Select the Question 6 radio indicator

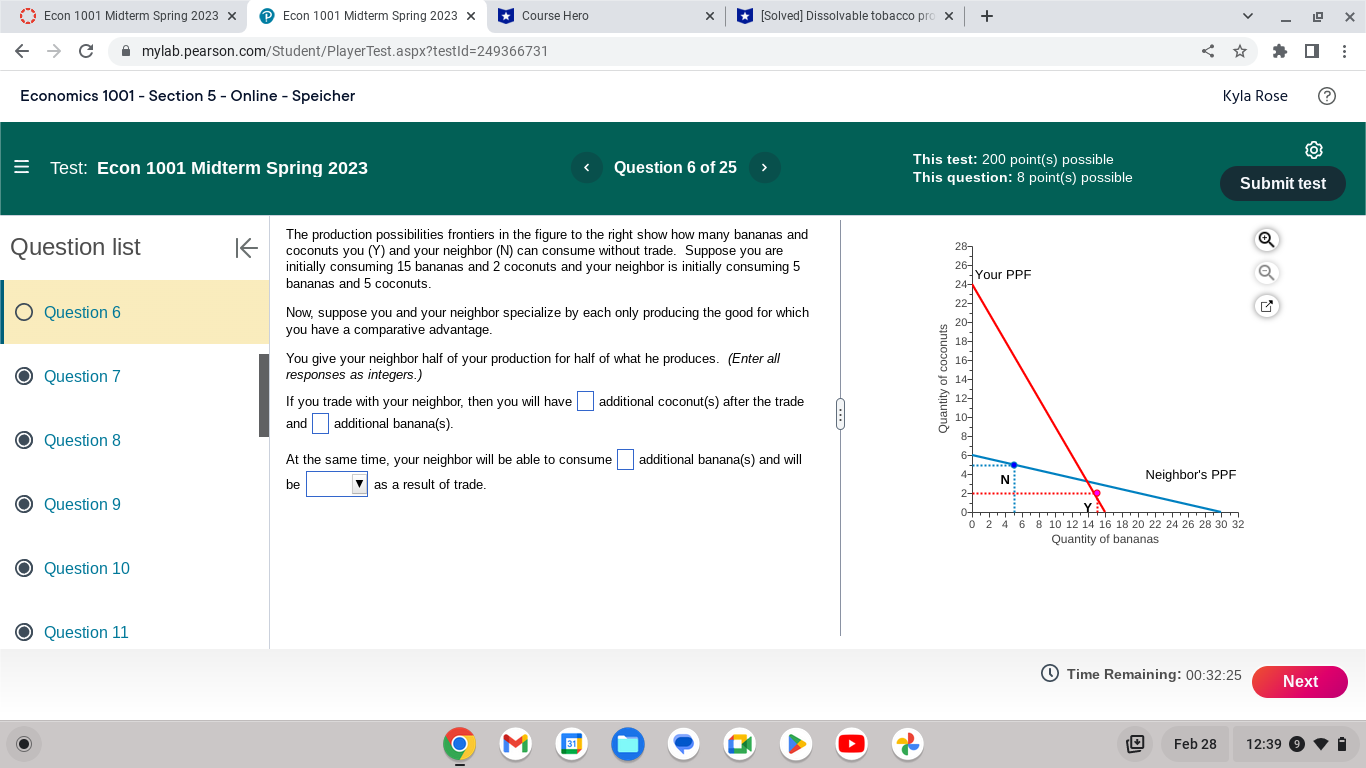pos(23,312)
